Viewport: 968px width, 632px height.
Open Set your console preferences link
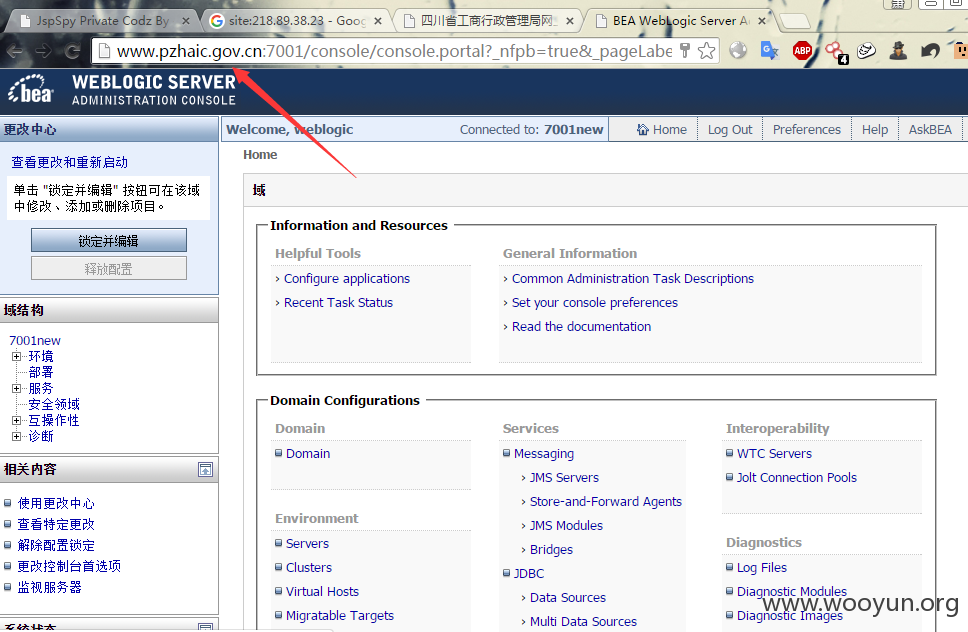(595, 303)
